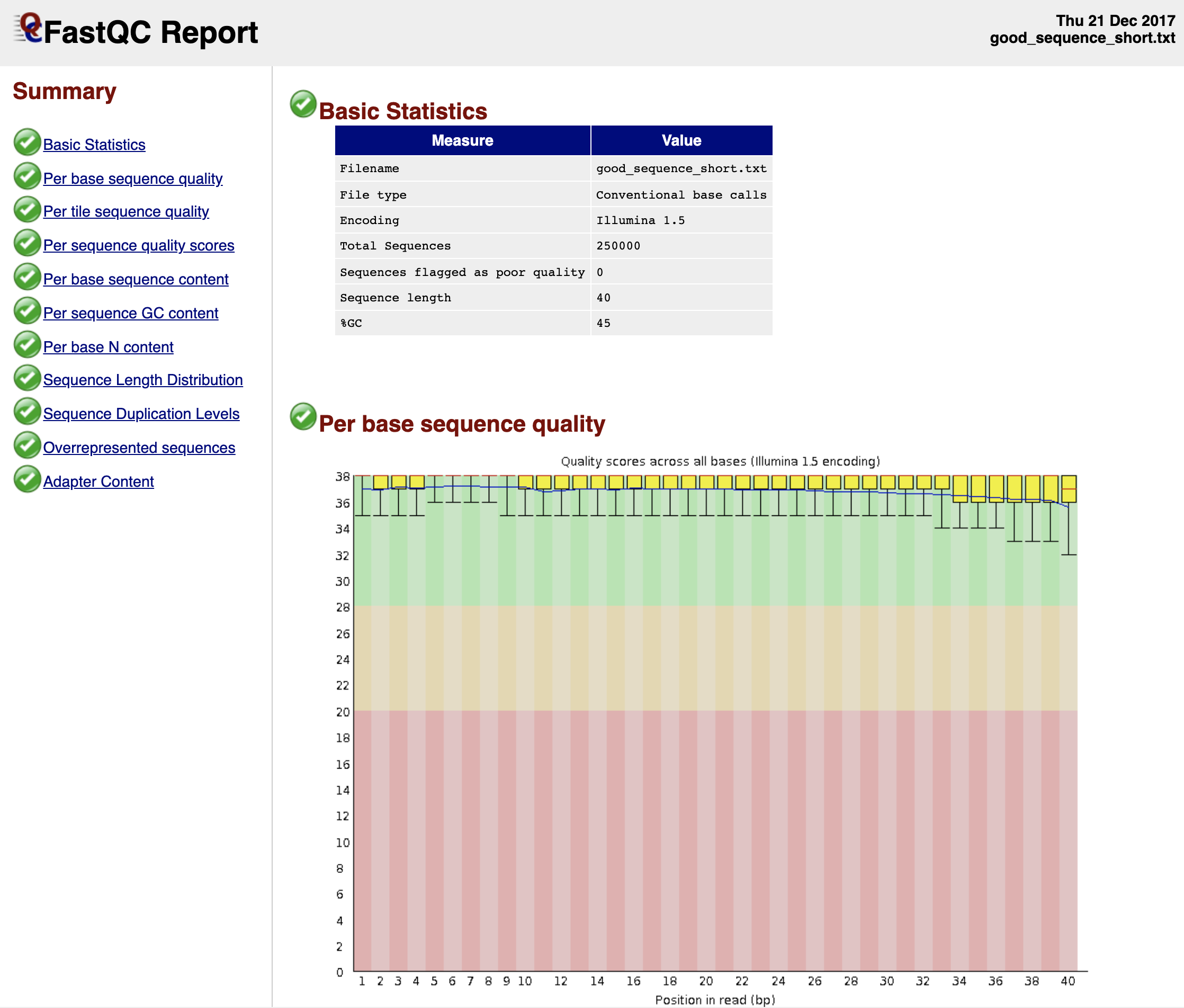Click the Total Sequences value 250000
Viewport: 1184px width, 1008px height.
[x=618, y=246]
